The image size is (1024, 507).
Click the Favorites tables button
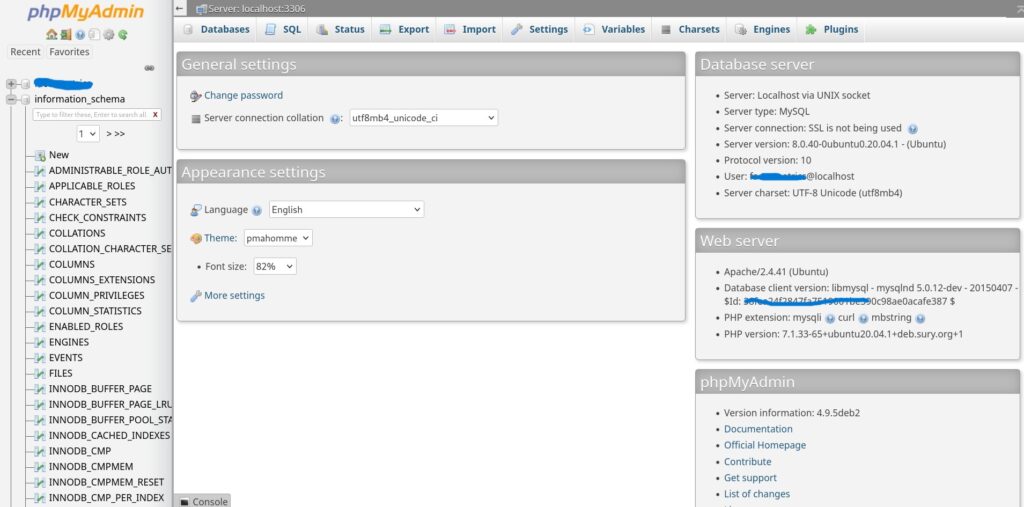click(69, 52)
